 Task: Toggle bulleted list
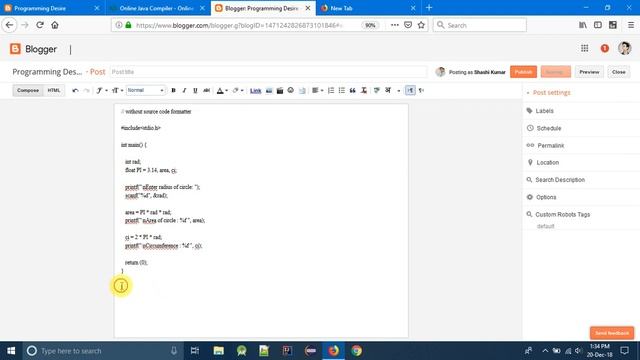coord(342,91)
